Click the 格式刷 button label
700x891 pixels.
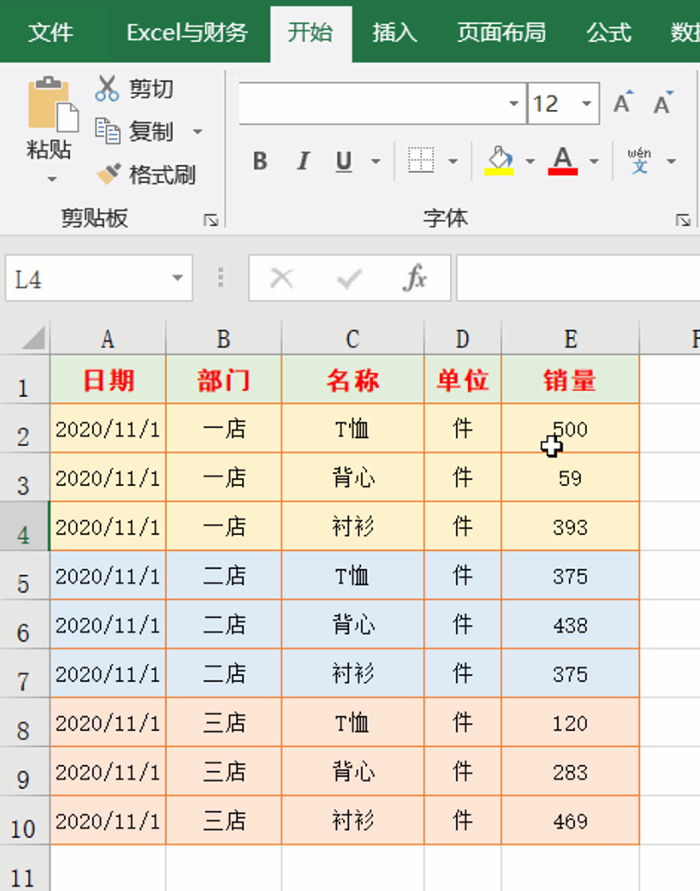coord(162,174)
